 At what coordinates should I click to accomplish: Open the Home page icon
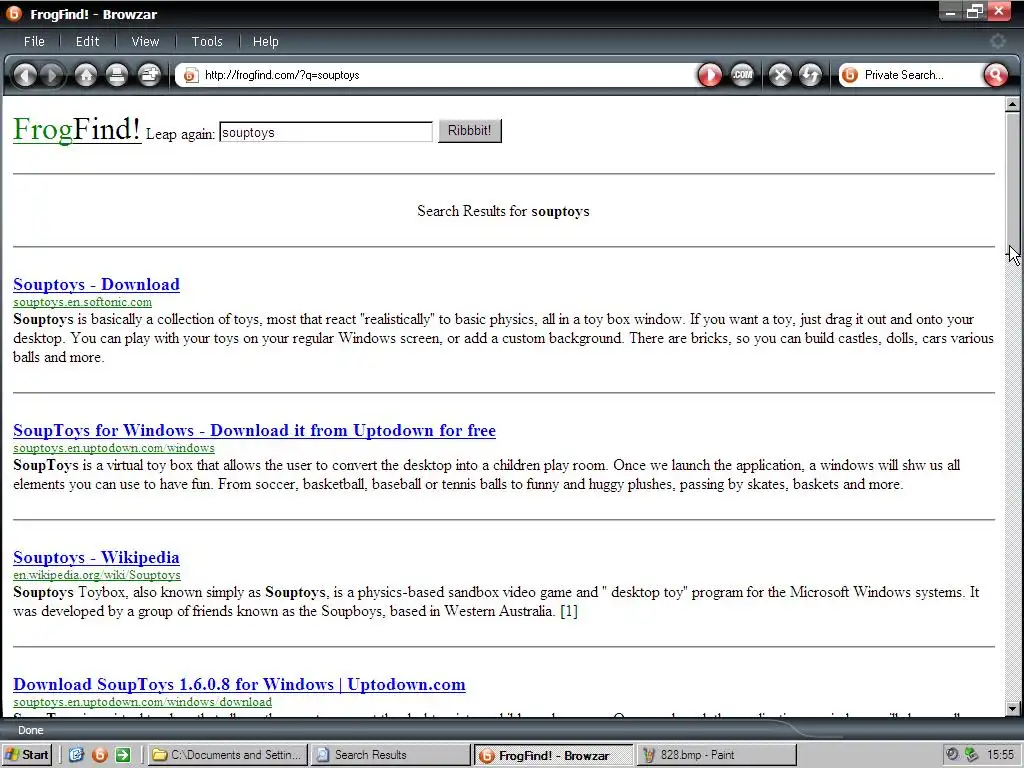(x=86, y=75)
